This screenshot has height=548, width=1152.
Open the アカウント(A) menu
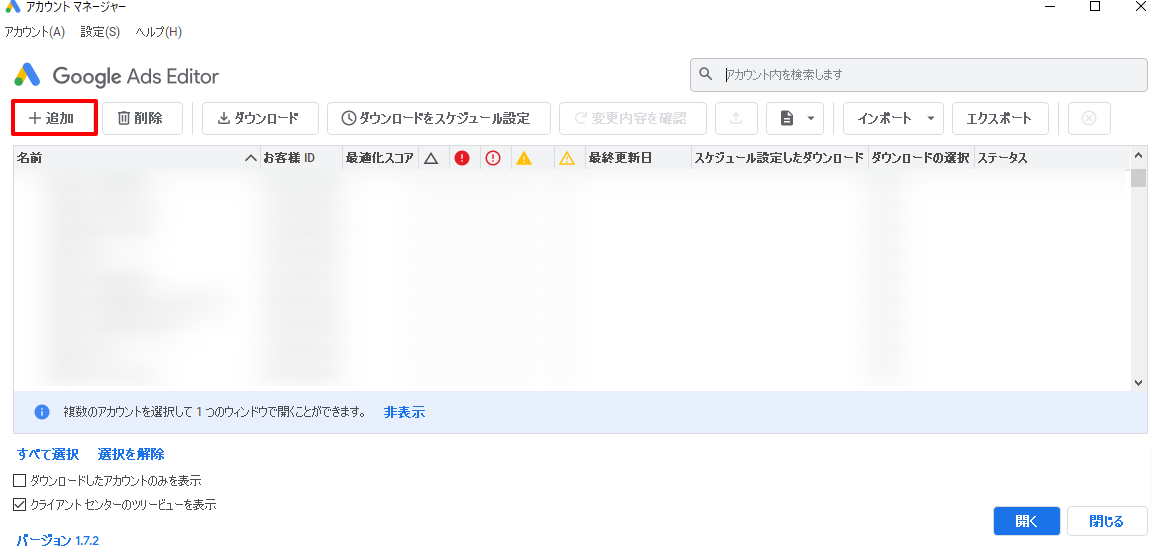pos(35,32)
